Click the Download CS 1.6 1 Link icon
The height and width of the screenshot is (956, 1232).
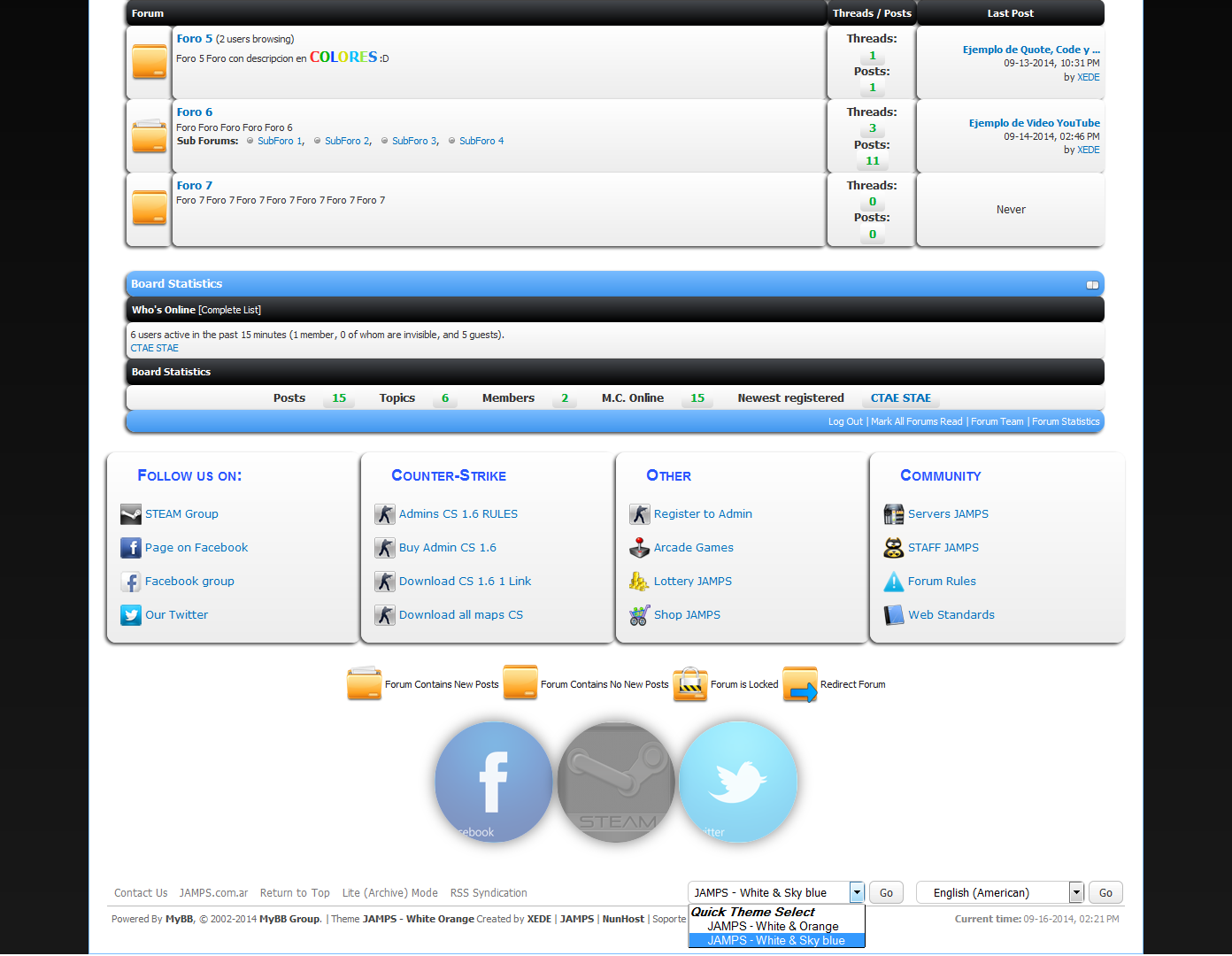point(385,582)
